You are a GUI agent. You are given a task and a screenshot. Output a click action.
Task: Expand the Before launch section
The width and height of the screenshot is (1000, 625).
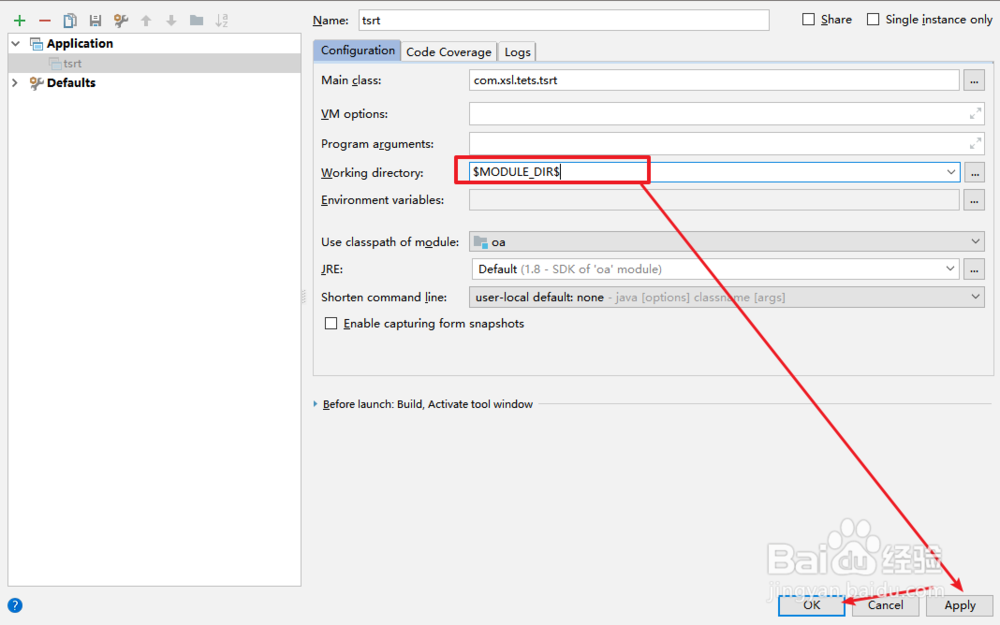pos(316,404)
